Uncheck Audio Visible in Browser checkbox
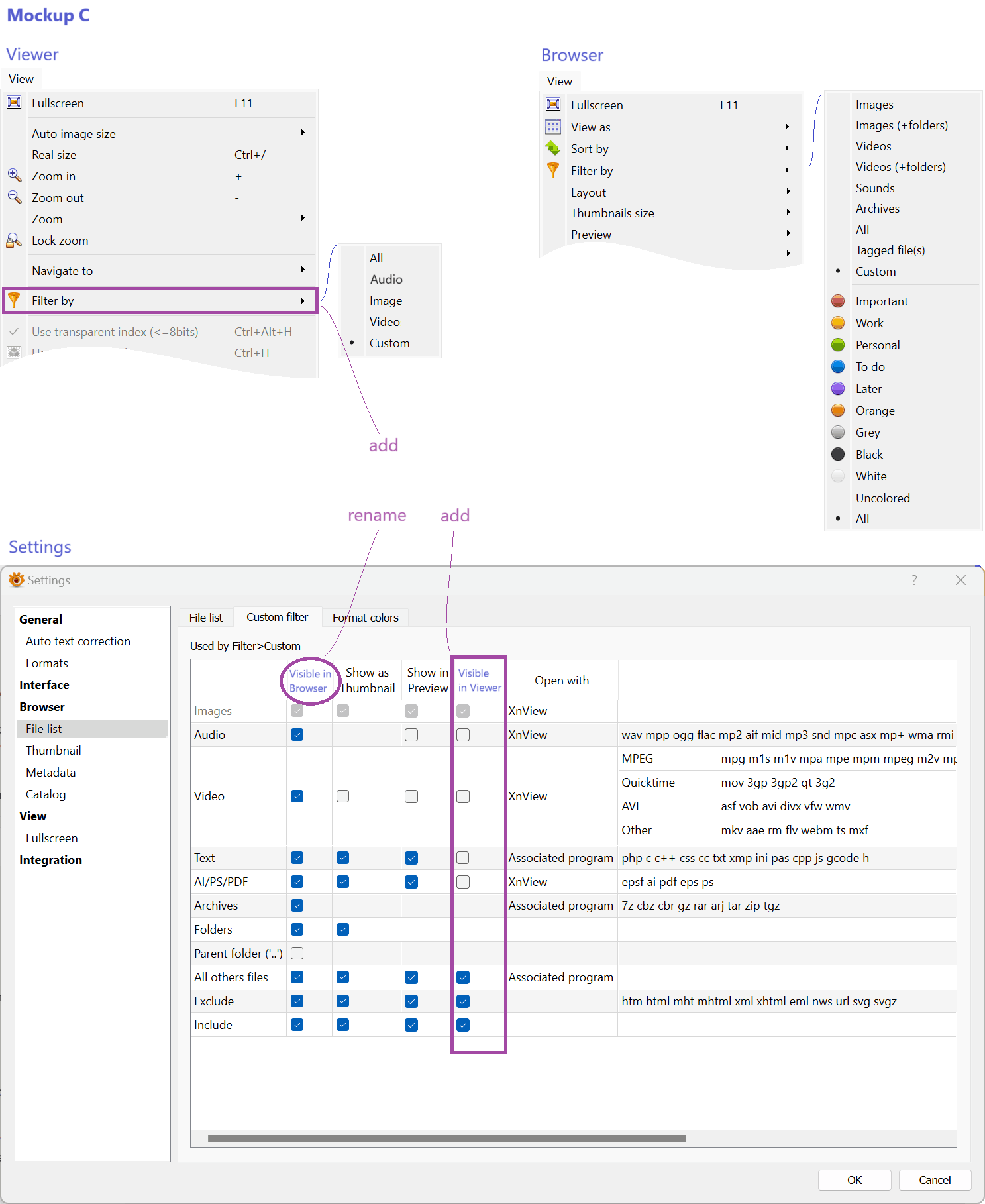 pyautogui.click(x=297, y=735)
